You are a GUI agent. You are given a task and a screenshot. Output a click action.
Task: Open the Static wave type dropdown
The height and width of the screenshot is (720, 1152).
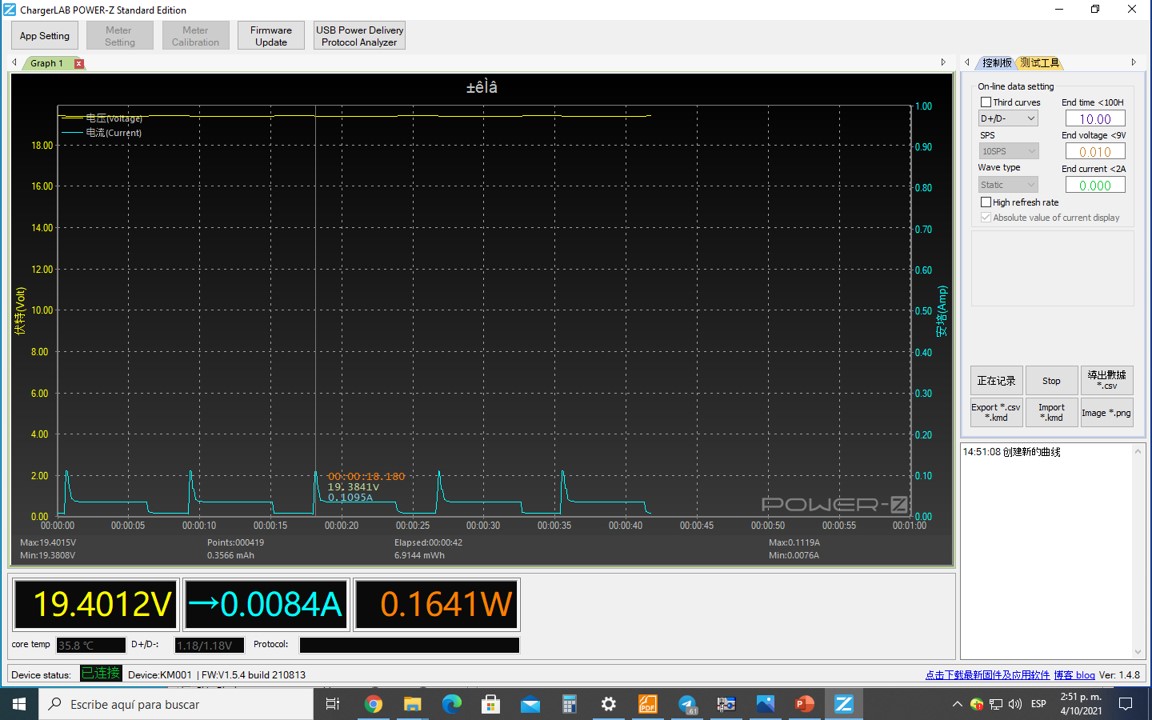[x=1008, y=184]
